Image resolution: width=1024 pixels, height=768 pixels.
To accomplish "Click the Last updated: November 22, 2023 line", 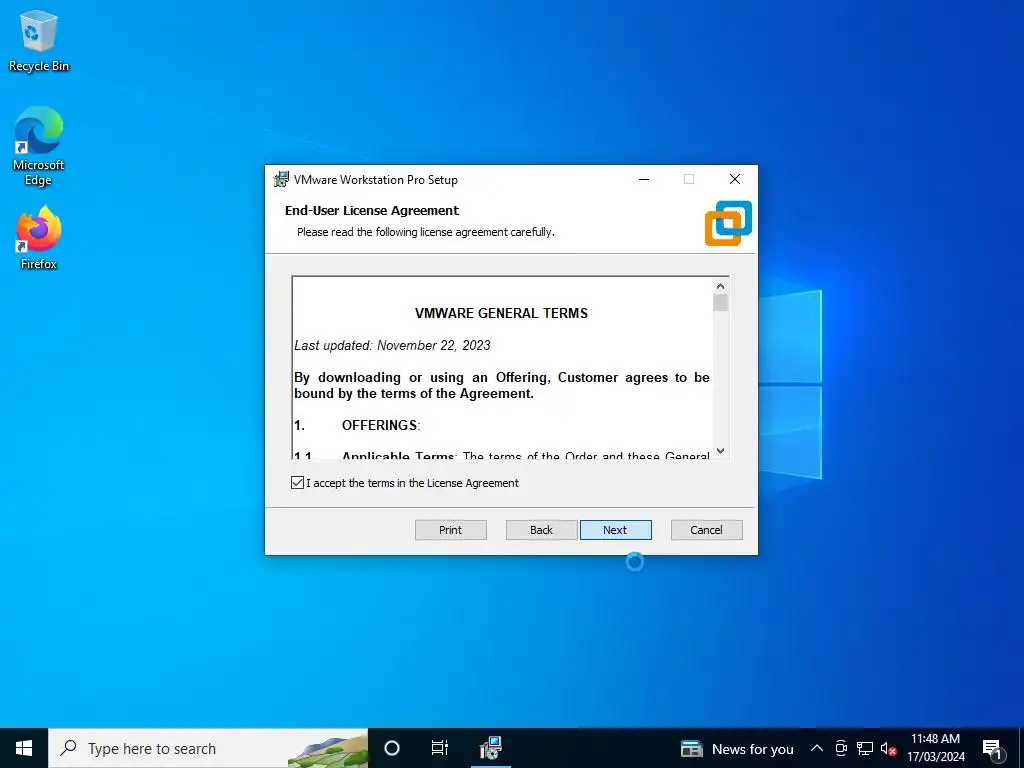I will [392, 345].
